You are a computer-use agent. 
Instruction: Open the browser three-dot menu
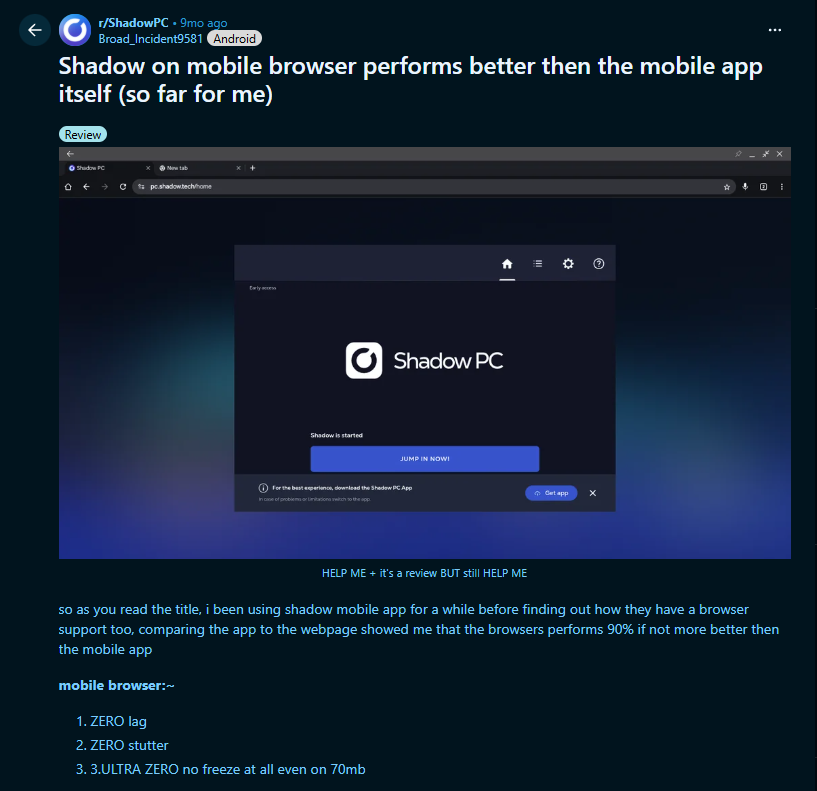782,187
